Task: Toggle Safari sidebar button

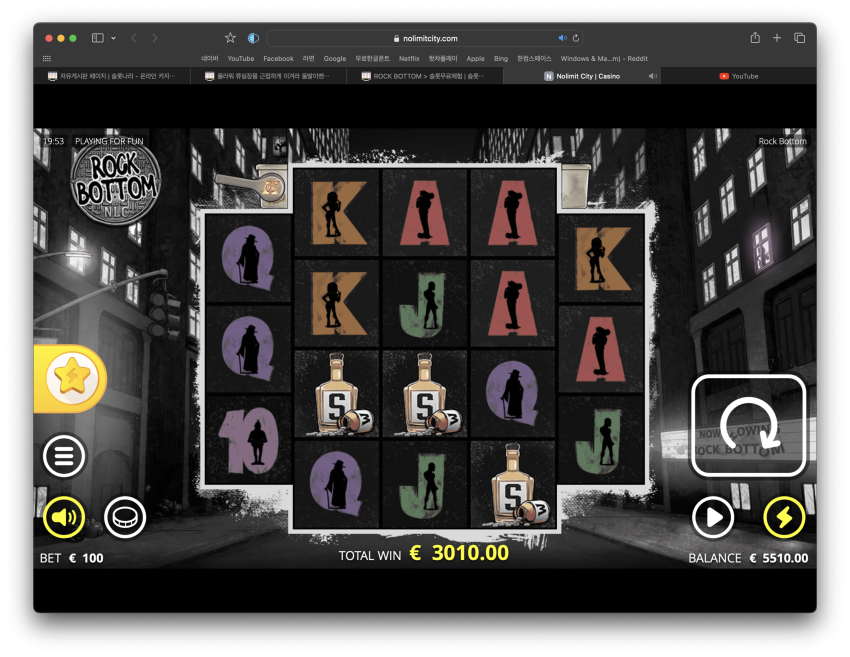Action: (98, 38)
